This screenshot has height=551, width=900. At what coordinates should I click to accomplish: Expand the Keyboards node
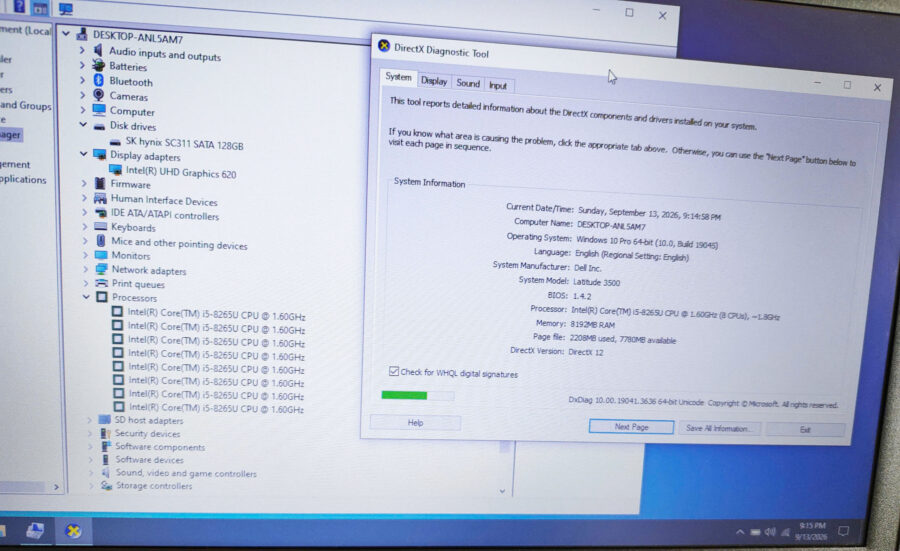click(x=85, y=226)
